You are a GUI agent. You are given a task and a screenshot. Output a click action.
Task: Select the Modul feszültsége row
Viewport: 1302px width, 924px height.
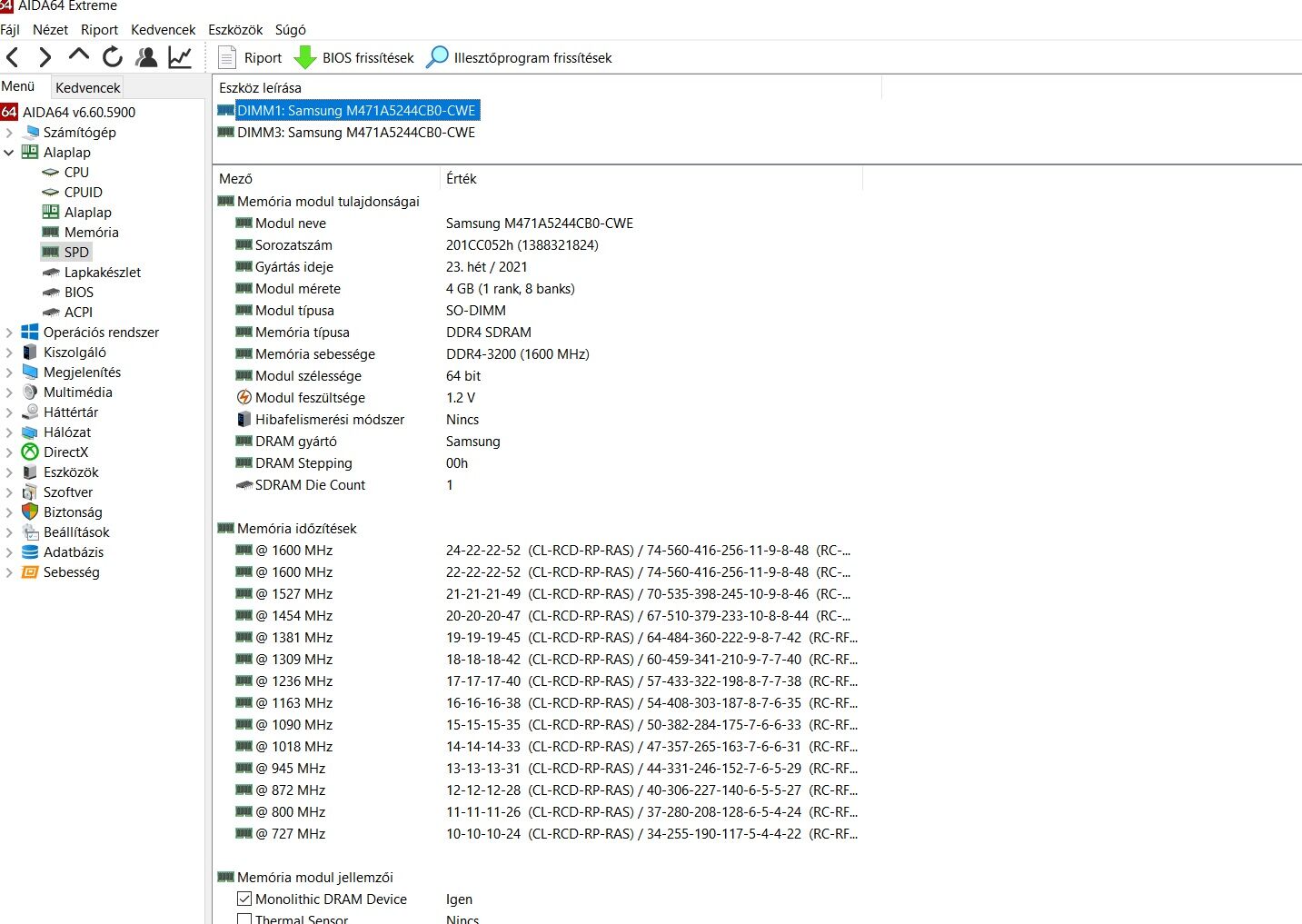(x=536, y=397)
